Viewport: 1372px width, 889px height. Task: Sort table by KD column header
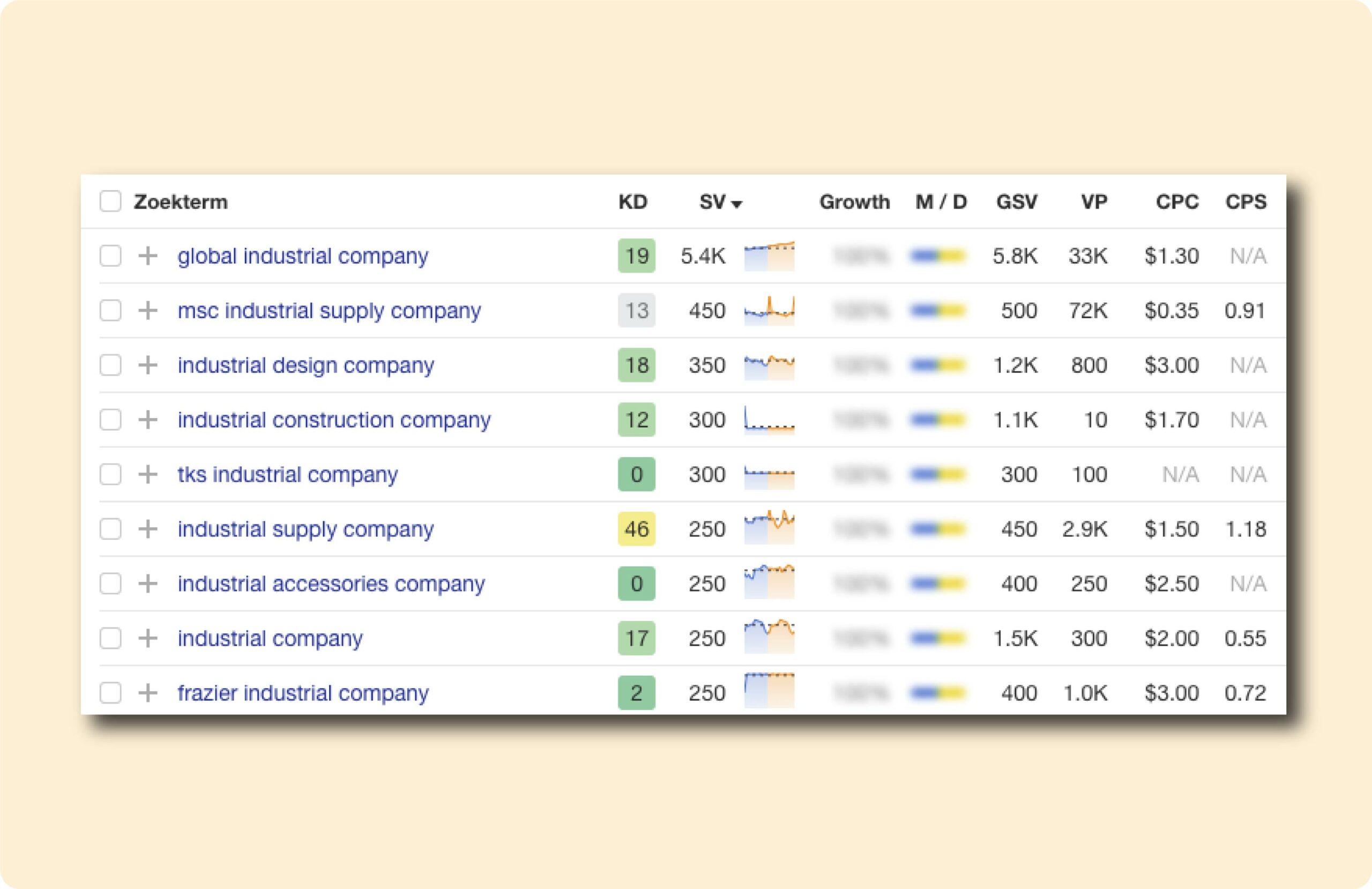[632, 202]
